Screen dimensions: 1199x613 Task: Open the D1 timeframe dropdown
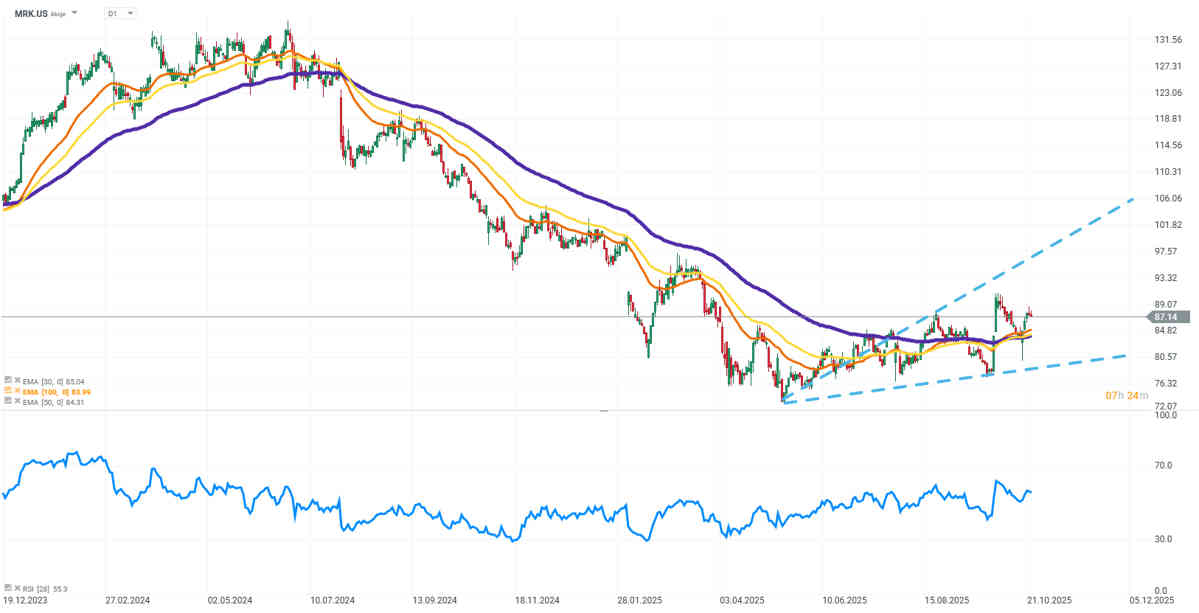(121, 13)
